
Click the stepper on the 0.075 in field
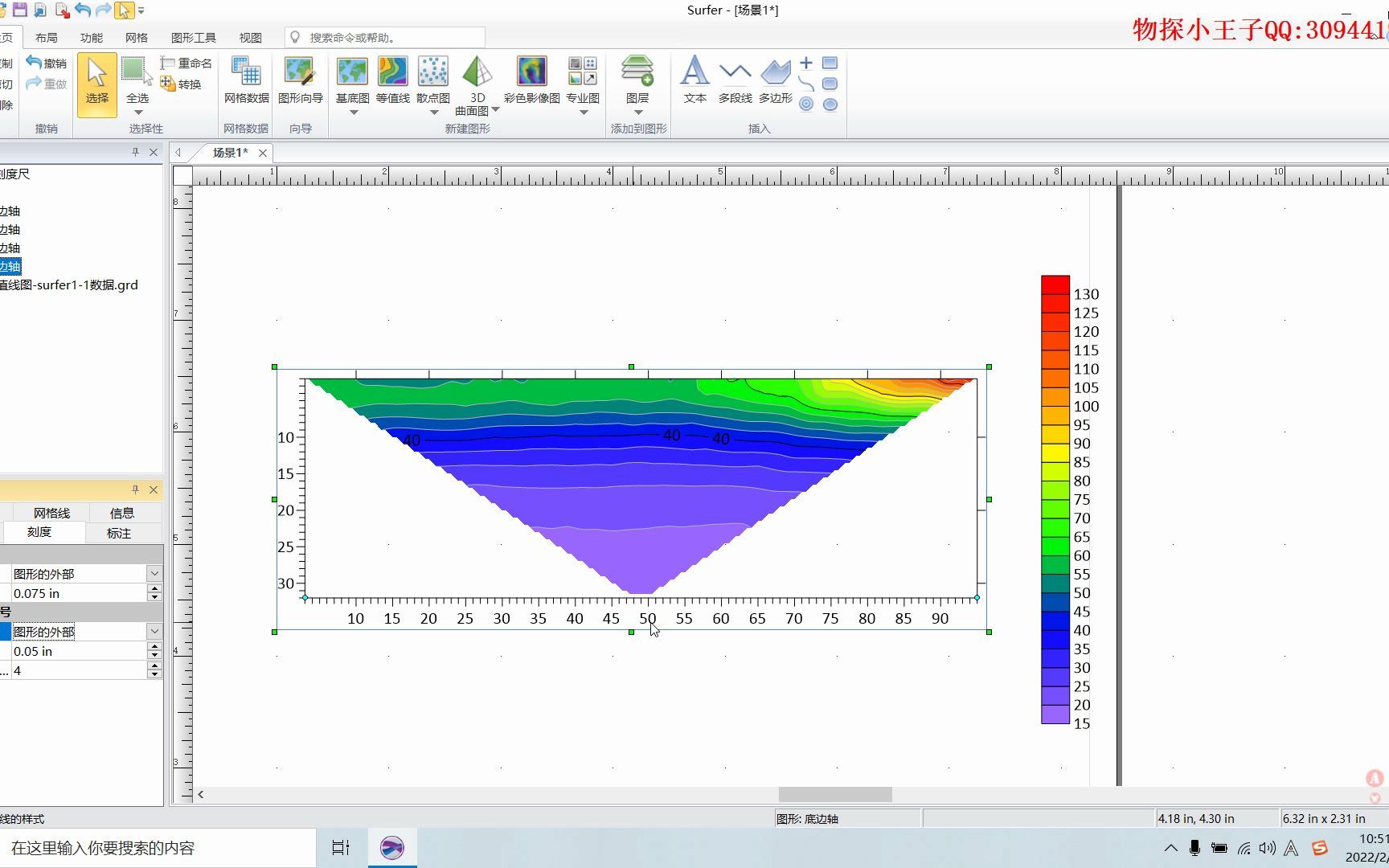click(x=154, y=593)
